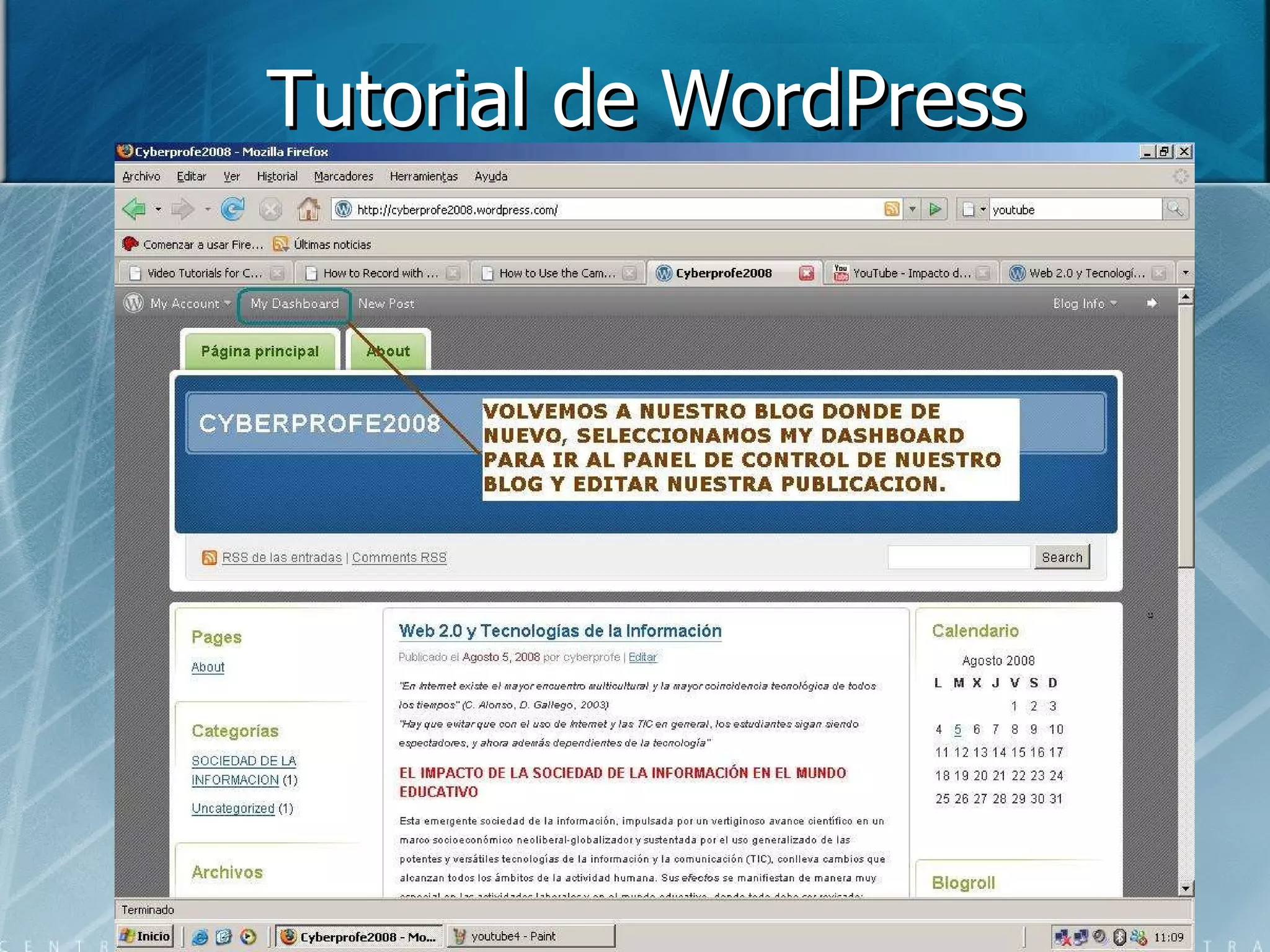Click My Dashboard in admin bar

click(295, 304)
